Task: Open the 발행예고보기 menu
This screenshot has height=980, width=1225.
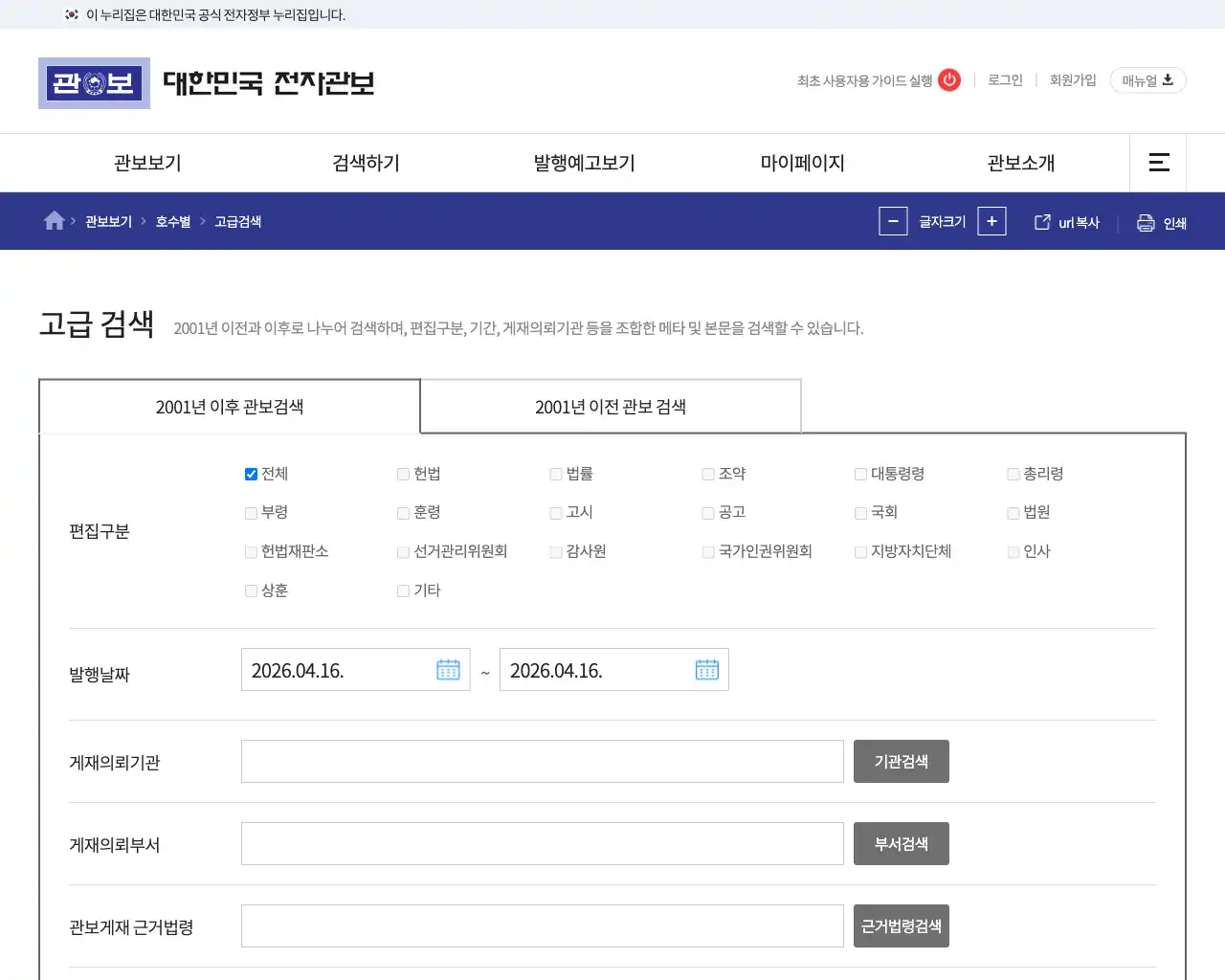Action: click(582, 163)
